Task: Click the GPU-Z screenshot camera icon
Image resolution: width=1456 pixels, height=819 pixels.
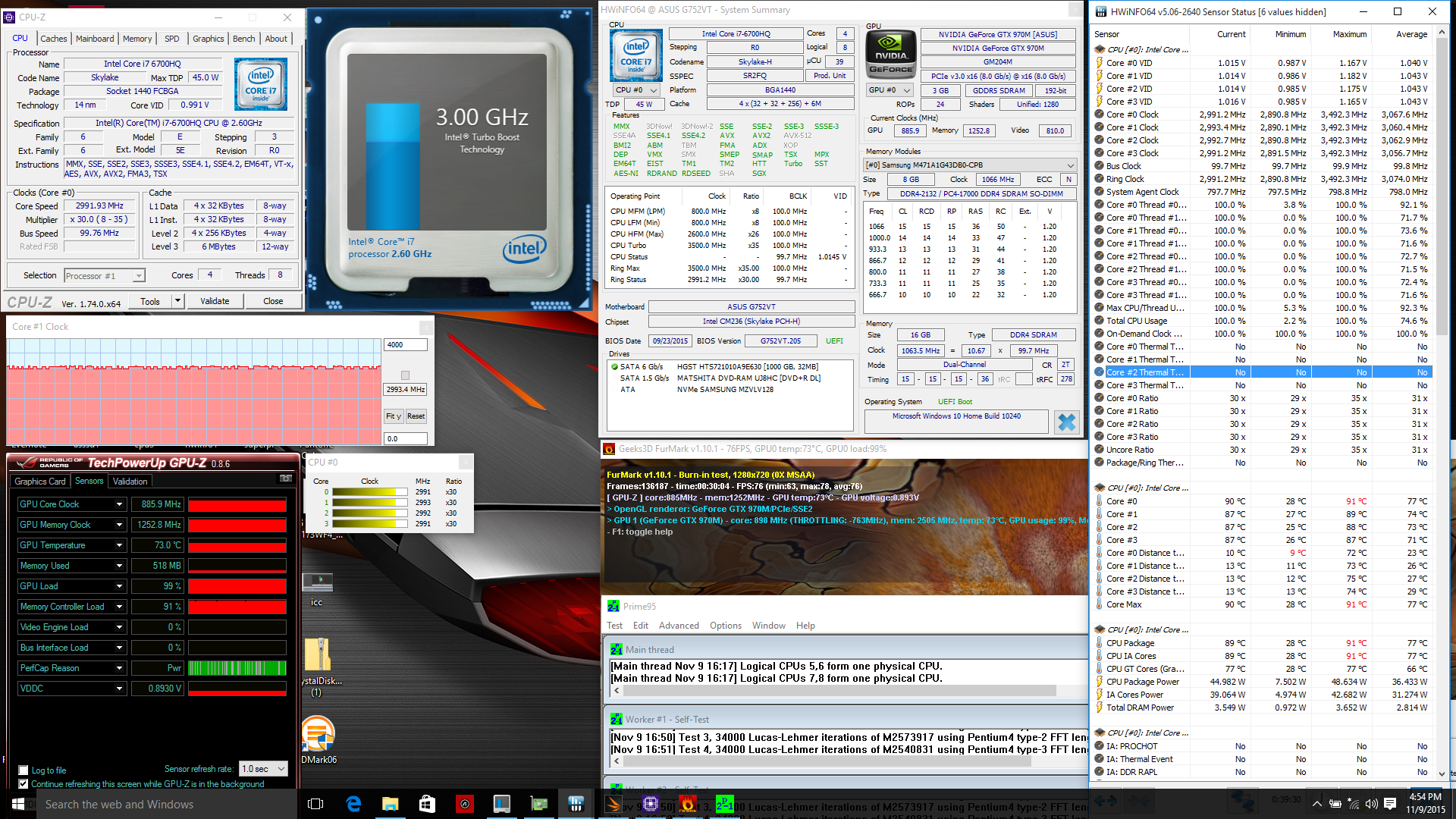Action: pyautogui.click(x=286, y=479)
